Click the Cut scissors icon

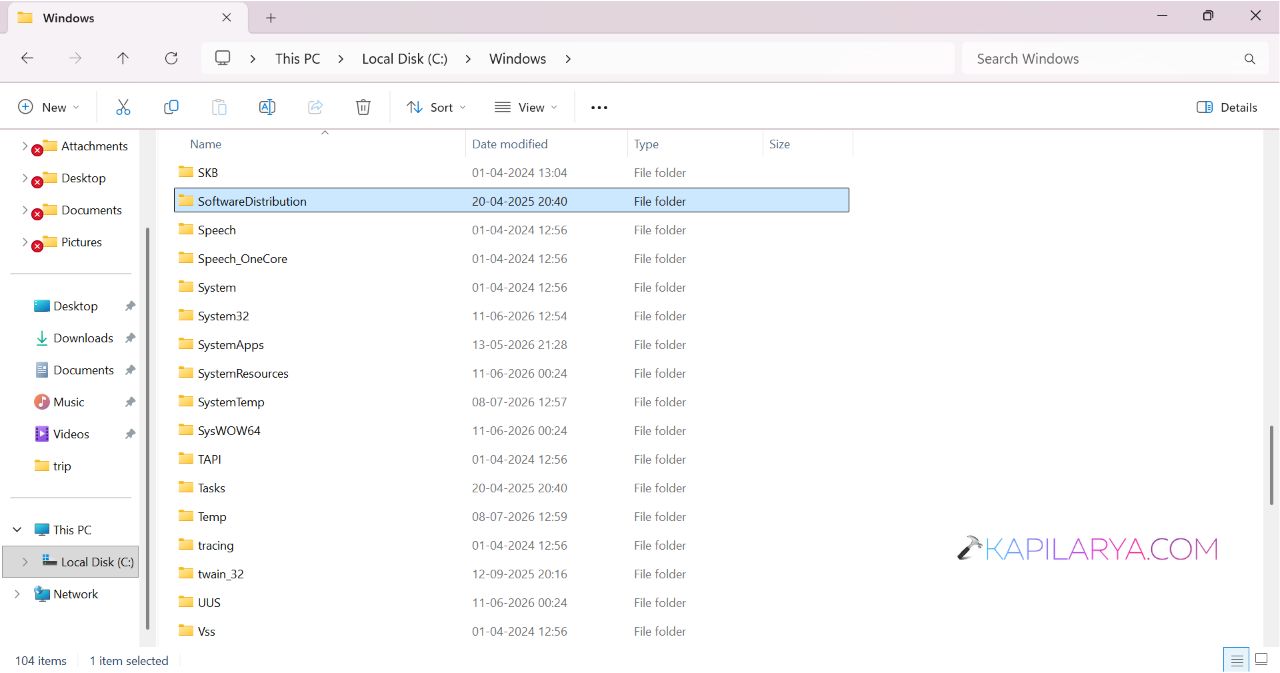[x=123, y=107]
